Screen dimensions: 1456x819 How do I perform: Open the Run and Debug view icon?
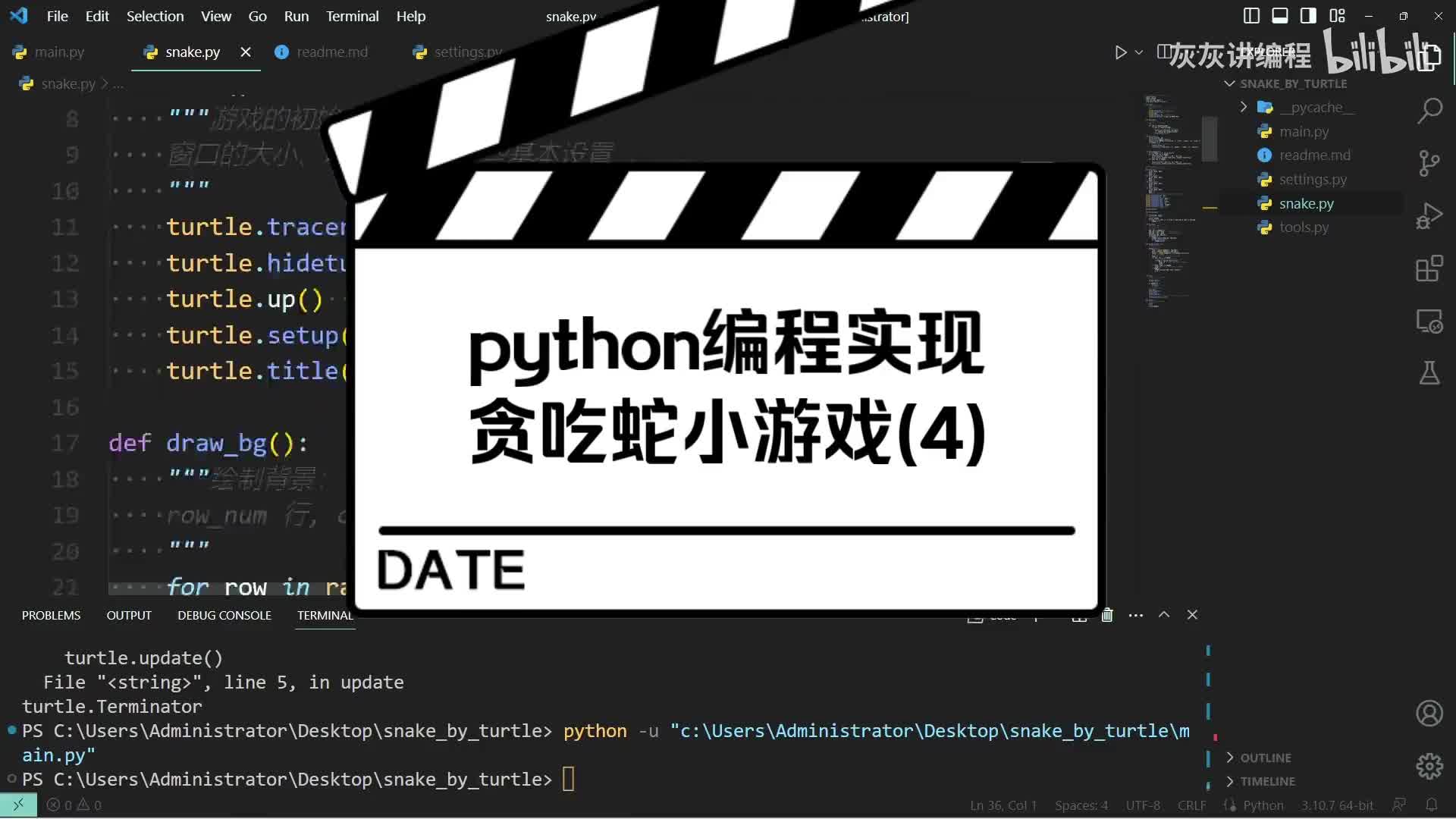(x=1429, y=216)
